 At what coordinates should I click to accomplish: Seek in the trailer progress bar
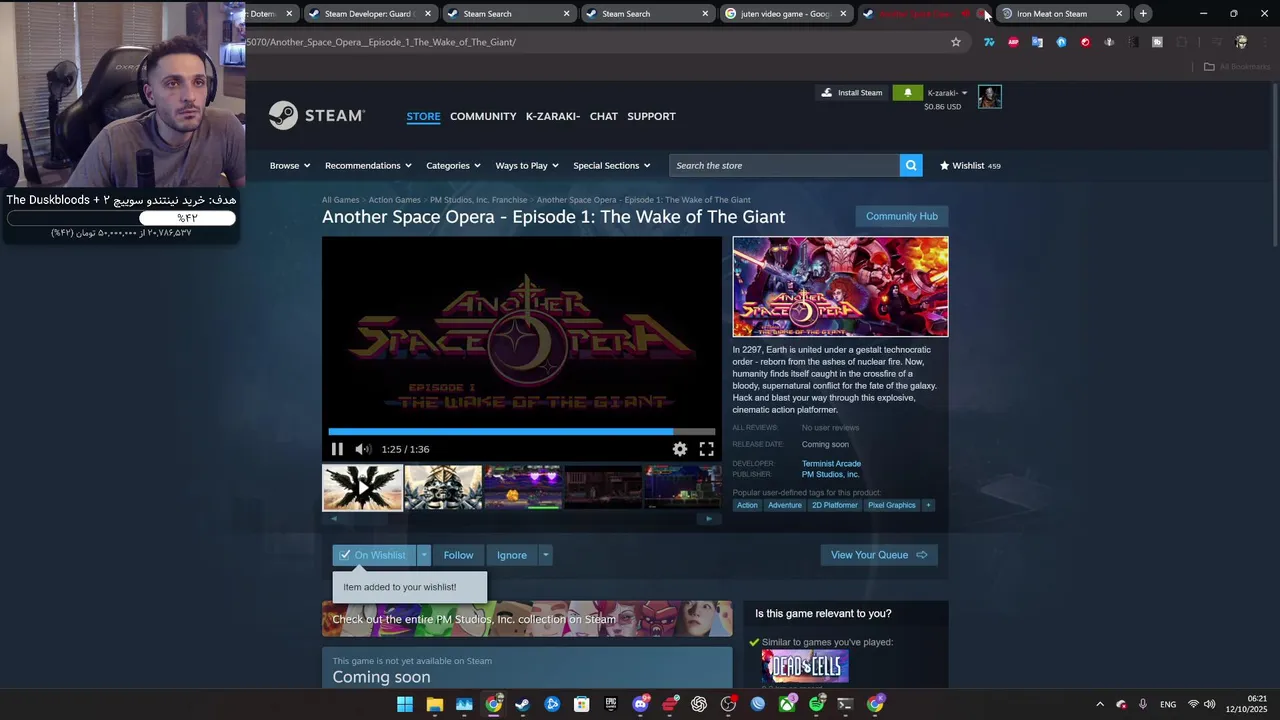coord(522,432)
